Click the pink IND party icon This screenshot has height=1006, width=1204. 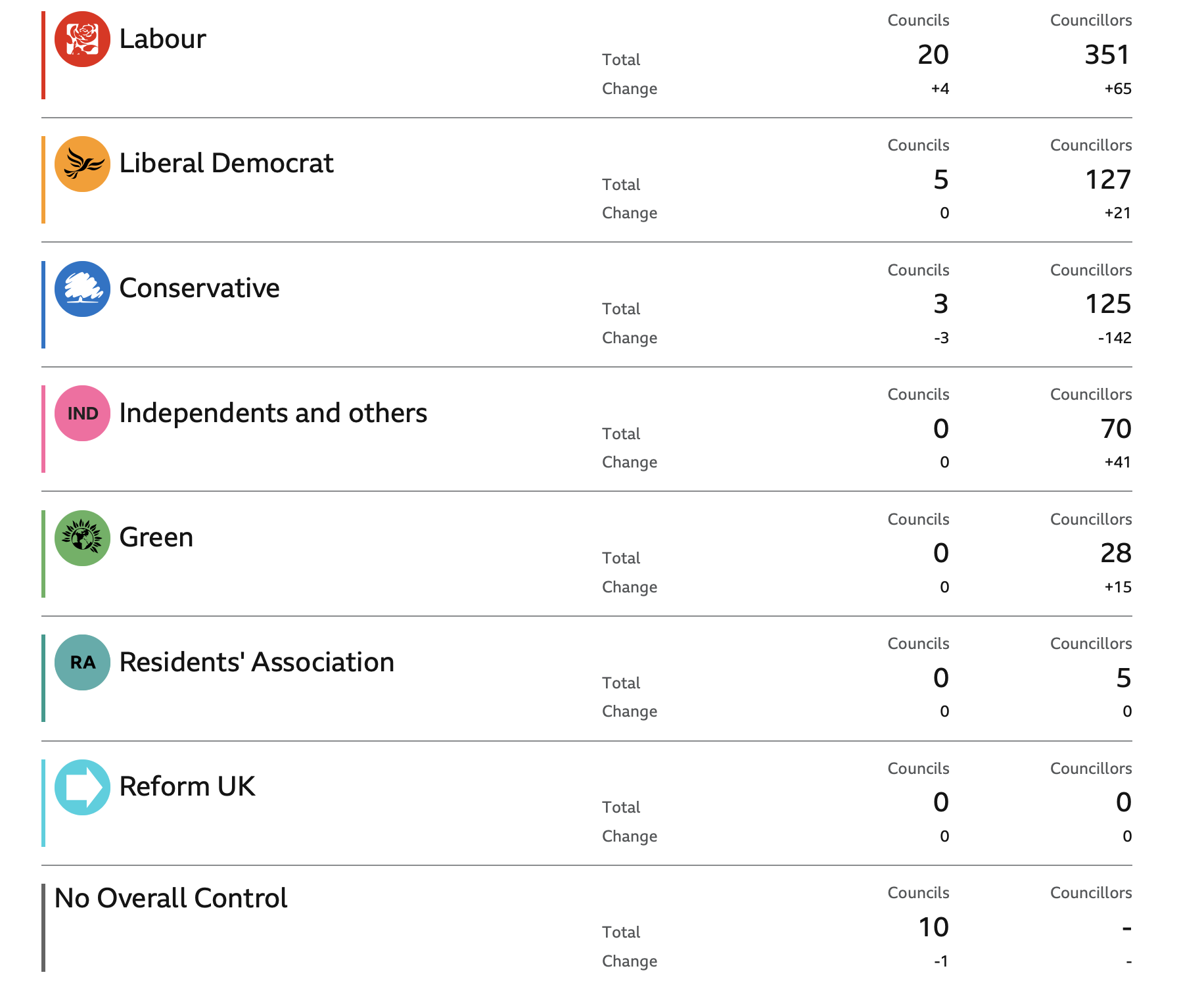coord(82,414)
